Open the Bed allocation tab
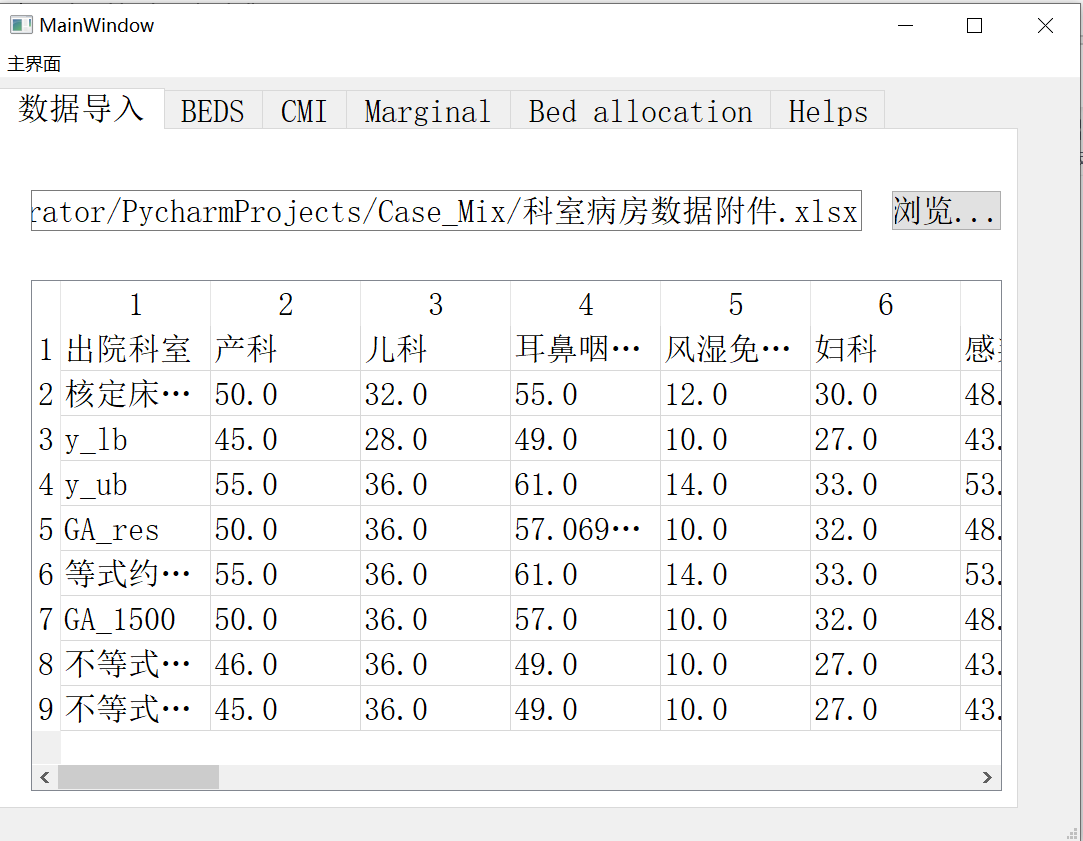The height and width of the screenshot is (841, 1083). [639, 111]
